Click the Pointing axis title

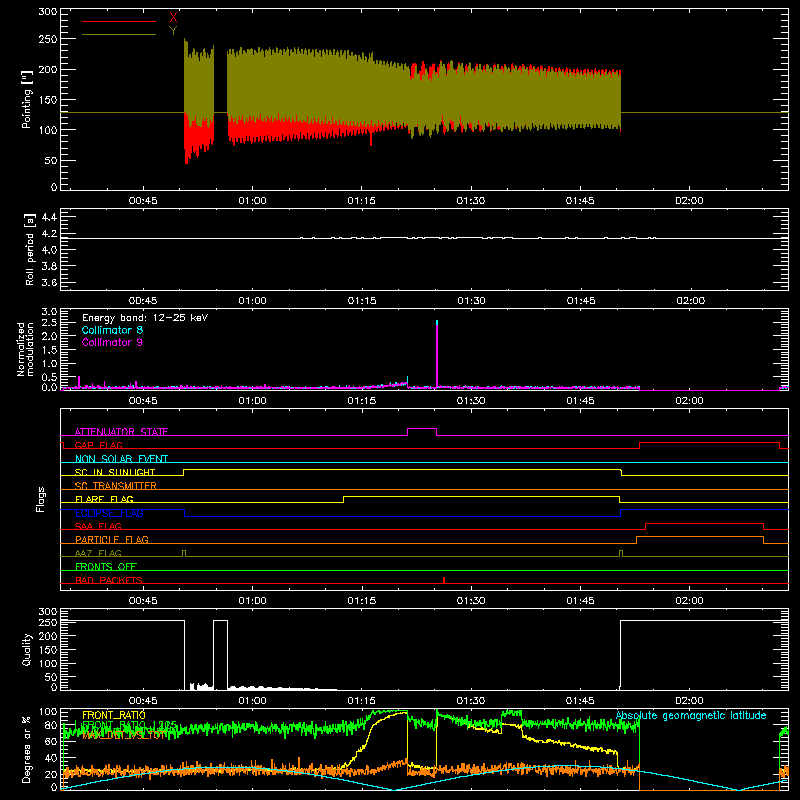(x=27, y=99)
